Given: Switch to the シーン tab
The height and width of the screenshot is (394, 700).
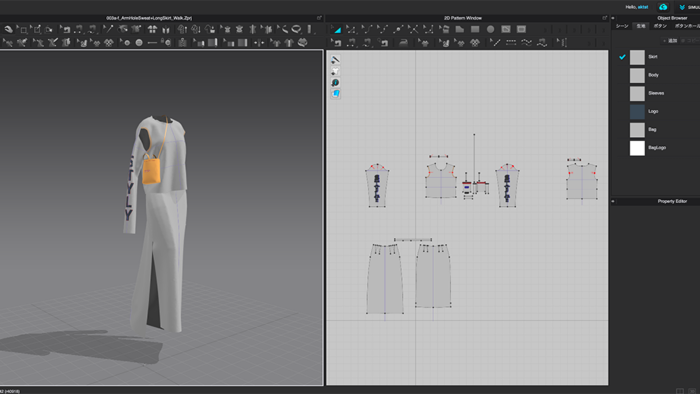Looking at the screenshot, I should [622, 26].
